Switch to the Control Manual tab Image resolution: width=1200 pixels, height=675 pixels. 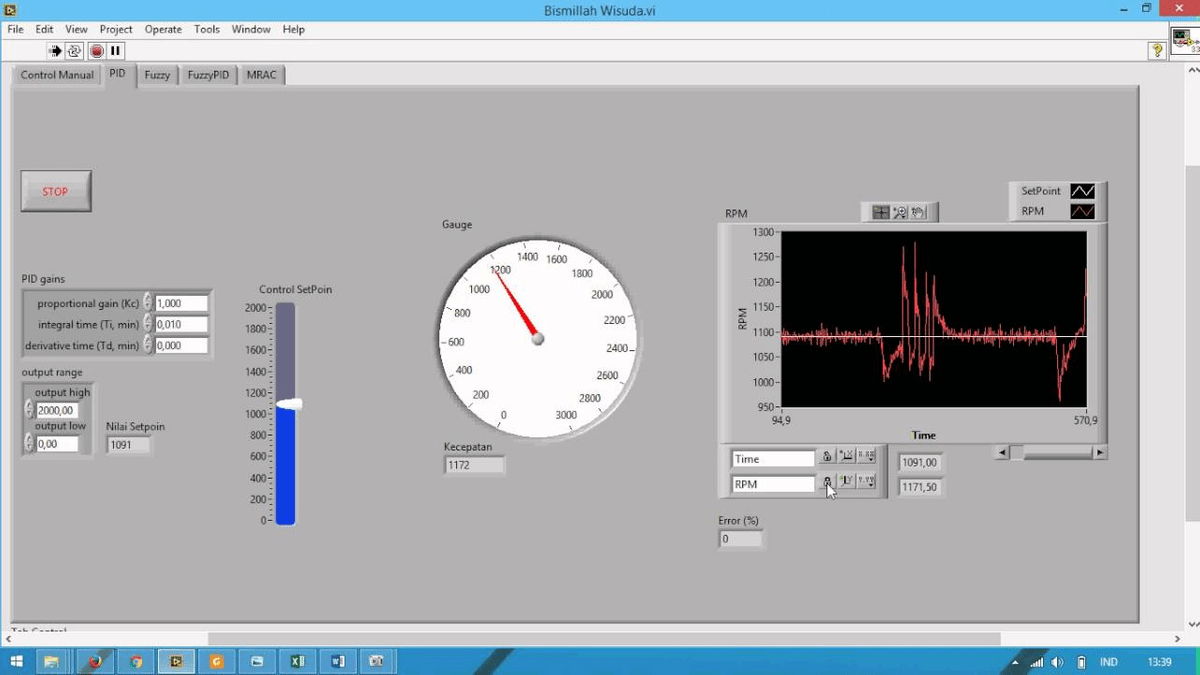click(x=57, y=75)
